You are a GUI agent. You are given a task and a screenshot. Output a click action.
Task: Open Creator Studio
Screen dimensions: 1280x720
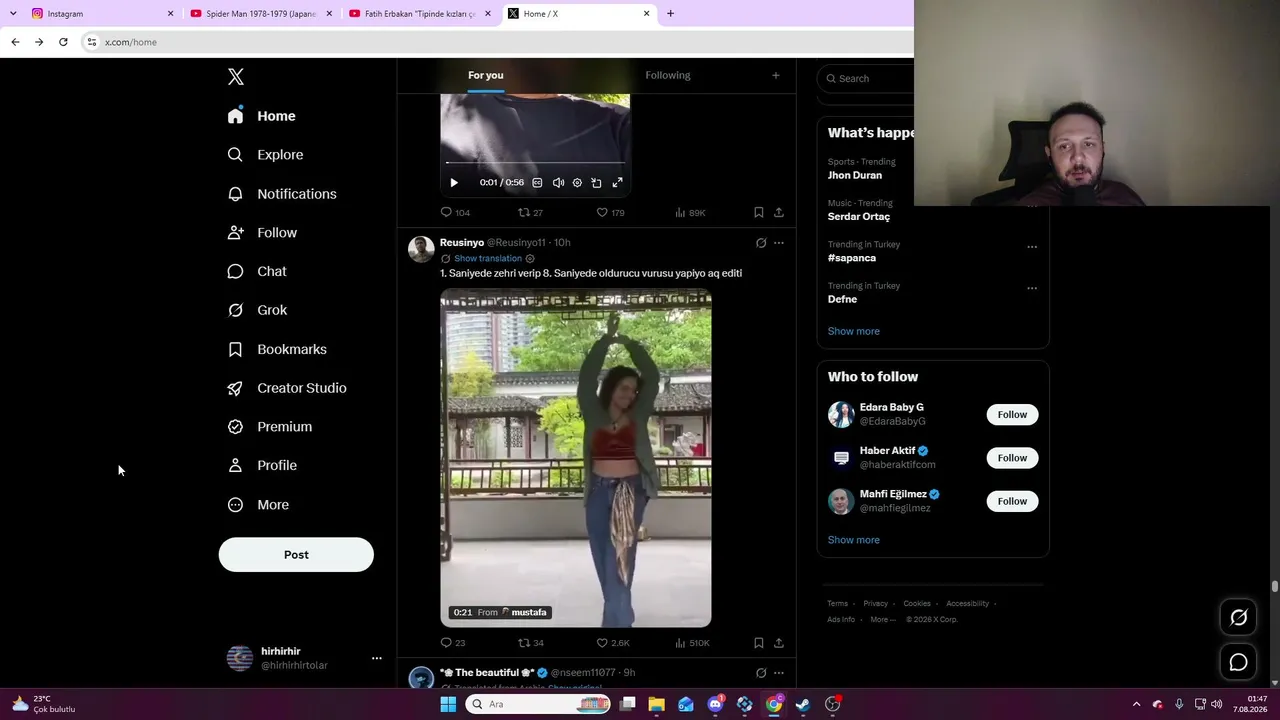(287, 388)
